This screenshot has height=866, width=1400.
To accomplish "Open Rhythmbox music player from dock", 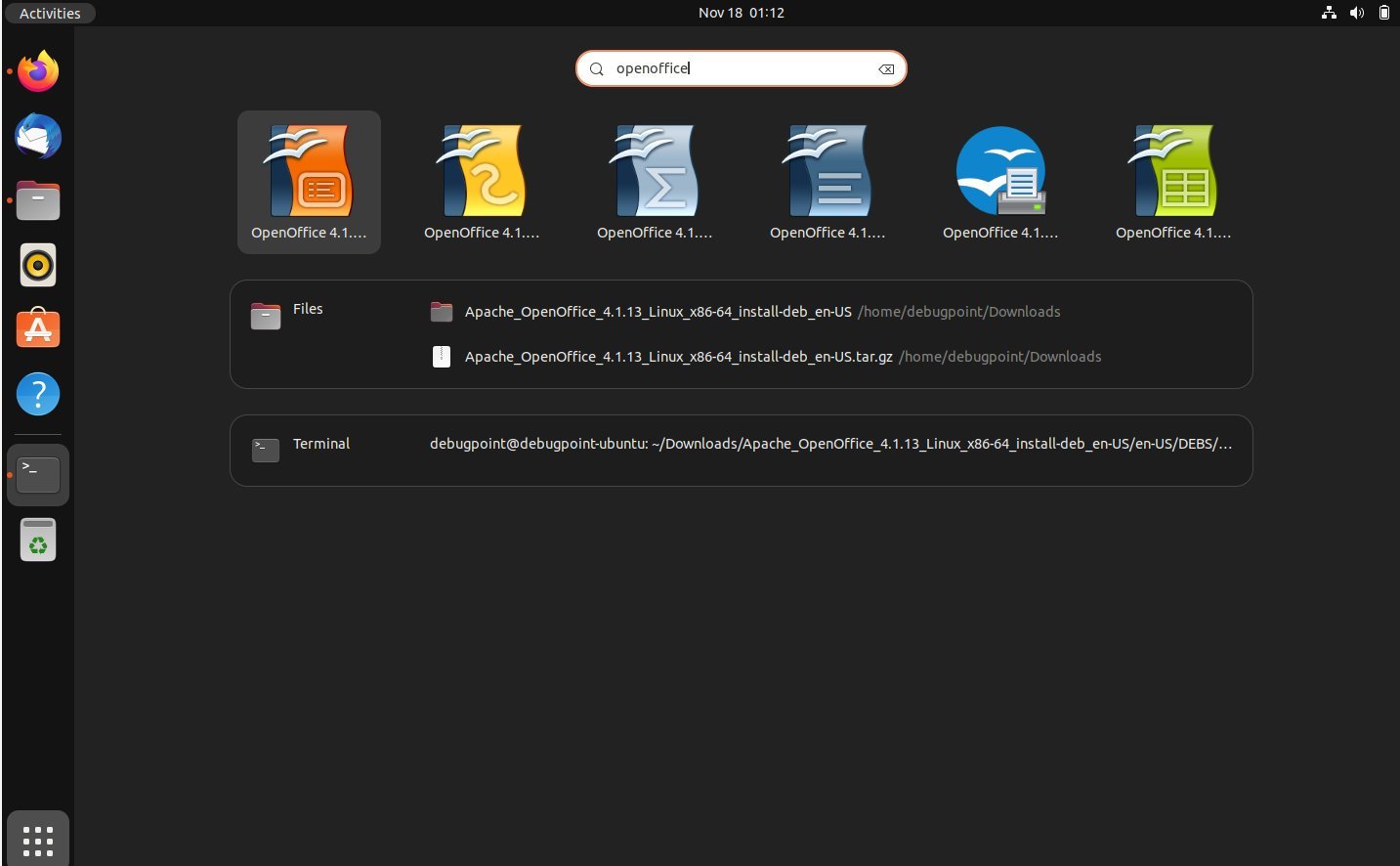I will [x=38, y=265].
